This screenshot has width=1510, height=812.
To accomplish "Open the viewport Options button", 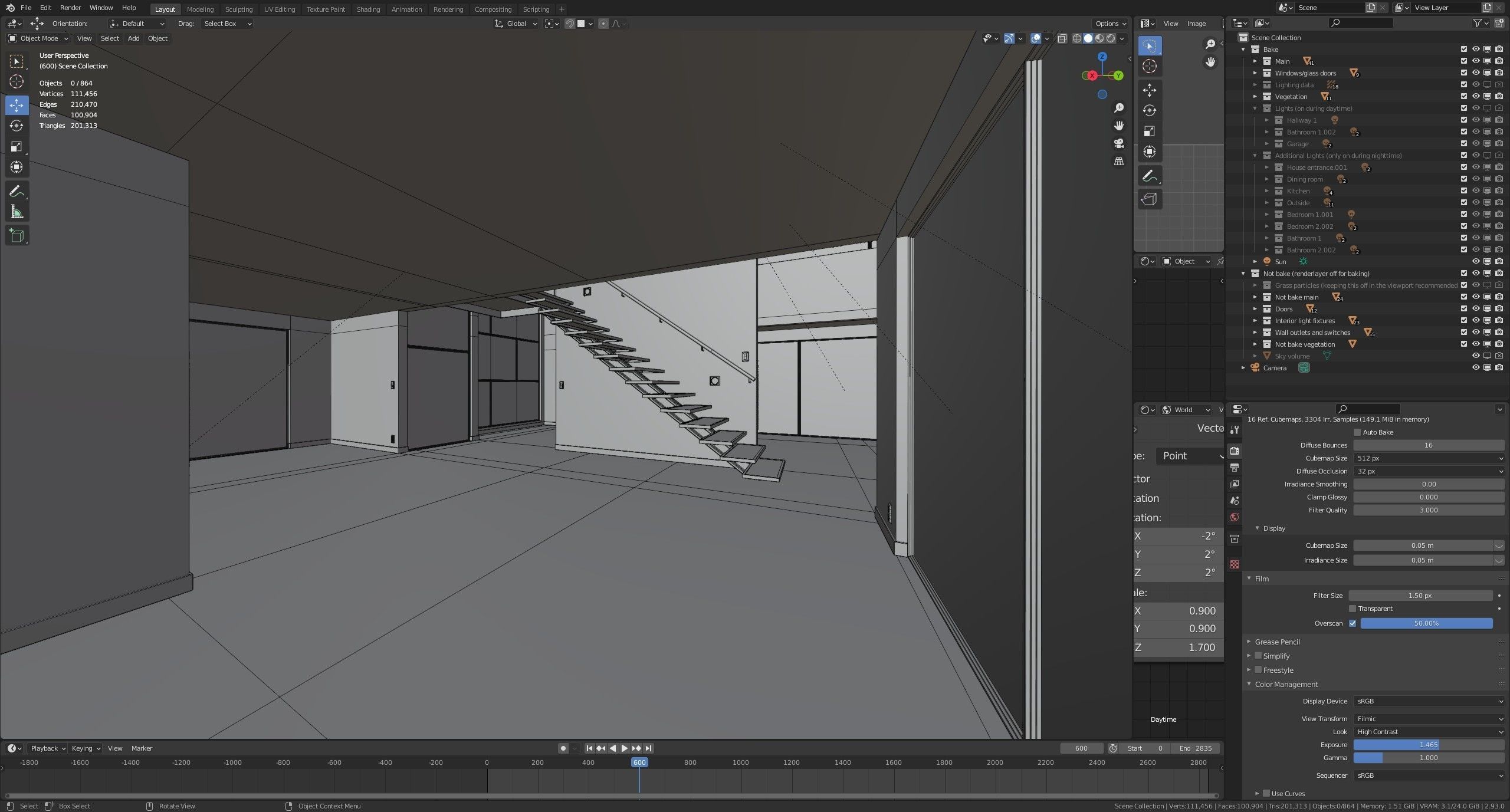I will pyautogui.click(x=1111, y=24).
